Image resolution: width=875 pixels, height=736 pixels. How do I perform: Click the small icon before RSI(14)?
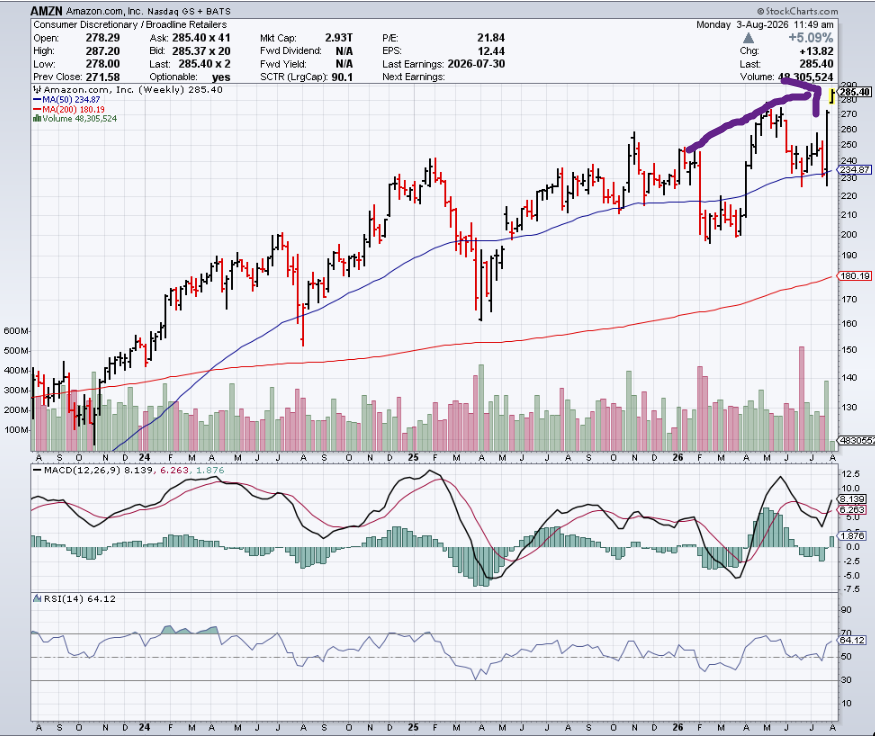pos(37,599)
